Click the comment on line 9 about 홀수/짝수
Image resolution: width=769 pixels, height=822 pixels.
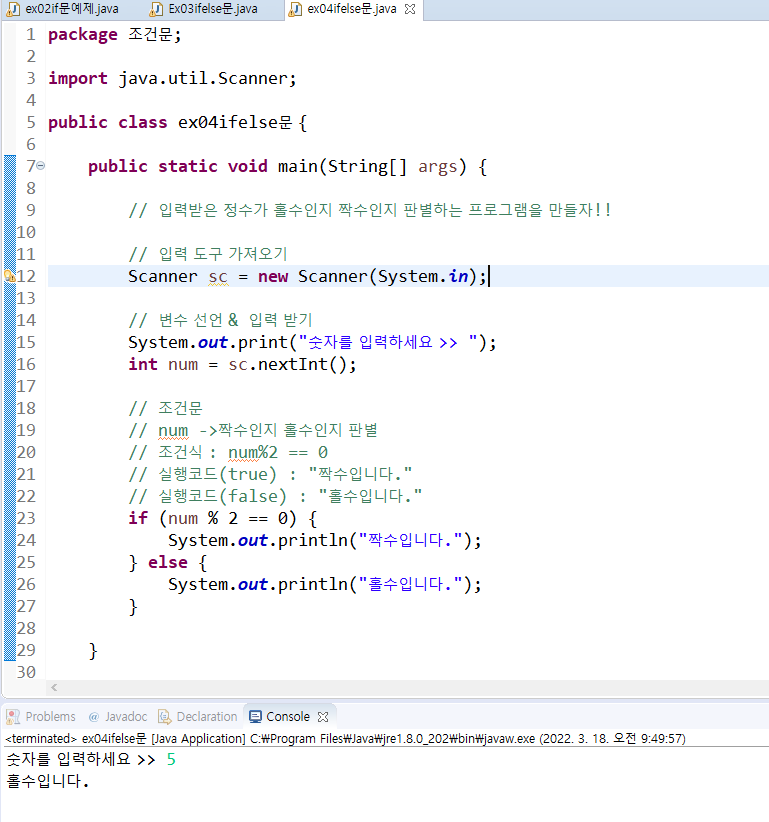coord(370,210)
